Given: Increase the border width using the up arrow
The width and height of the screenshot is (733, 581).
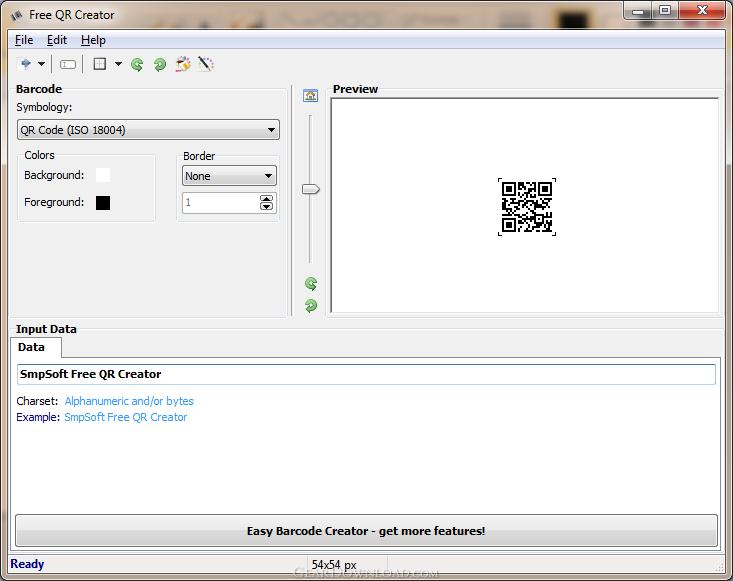Looking at the screenshot, I should tap(266, 199).
